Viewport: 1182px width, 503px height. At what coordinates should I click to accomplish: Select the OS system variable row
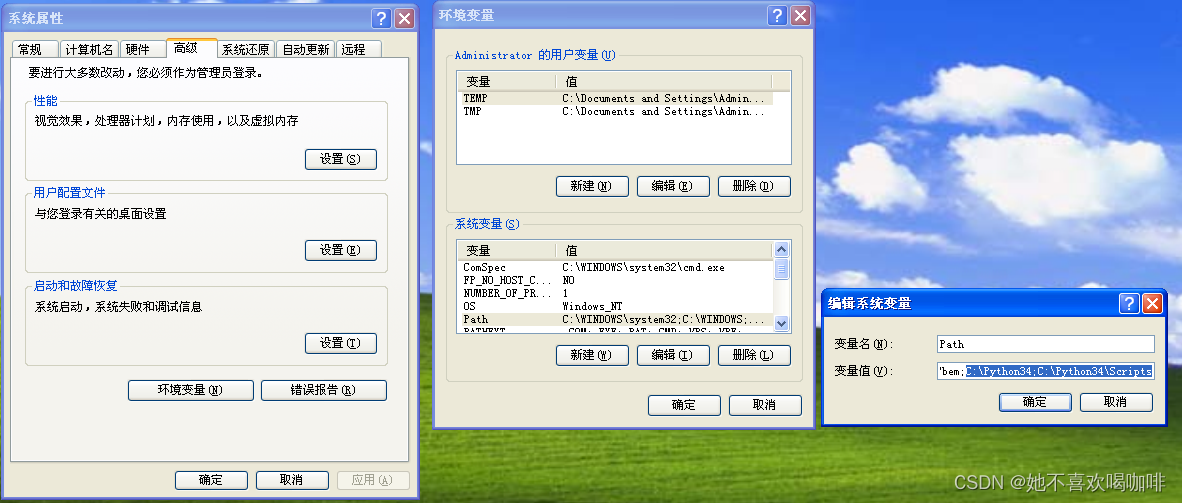pos(616,306)
